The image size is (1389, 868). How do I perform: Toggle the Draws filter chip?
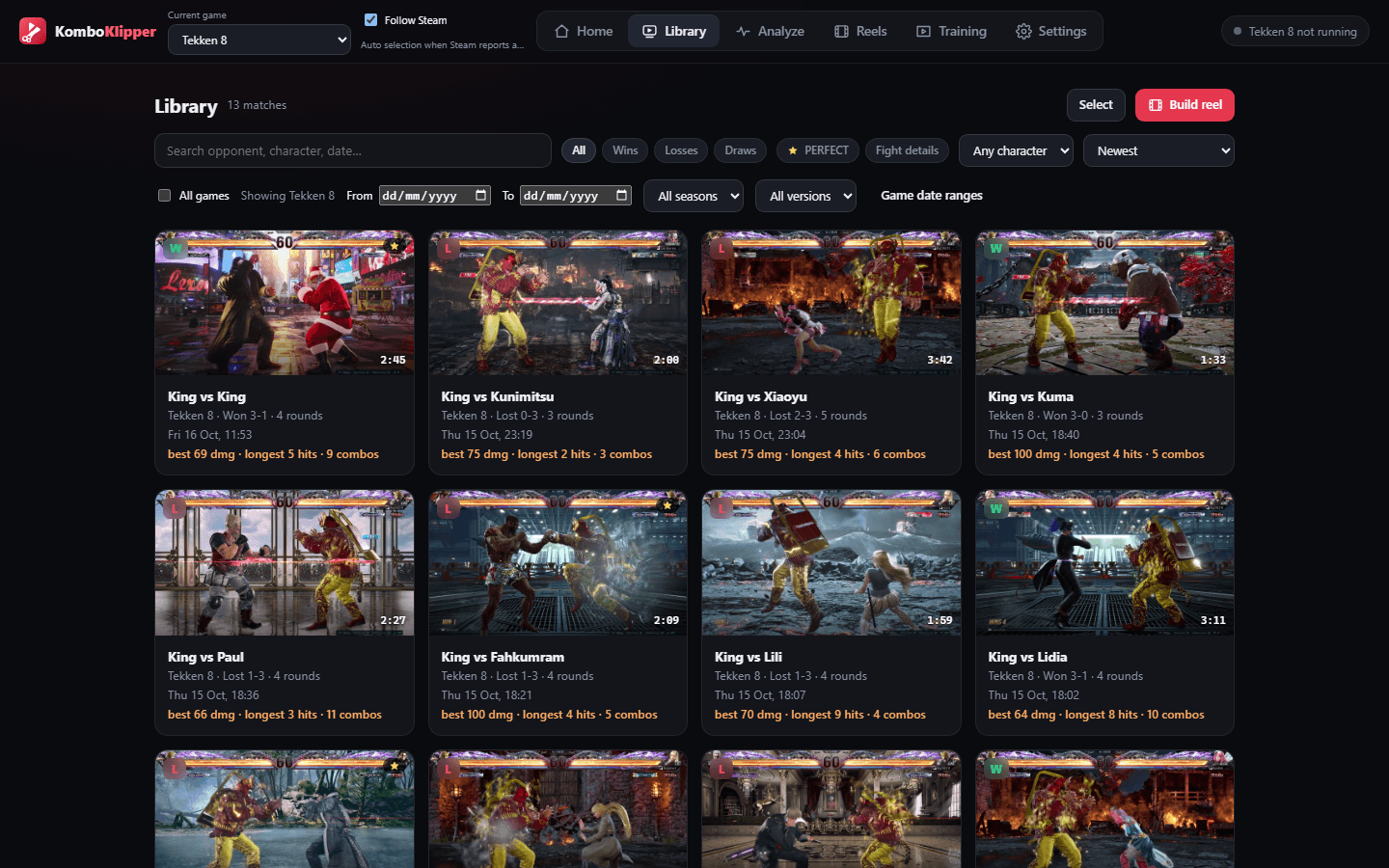[x=741, y=150]
